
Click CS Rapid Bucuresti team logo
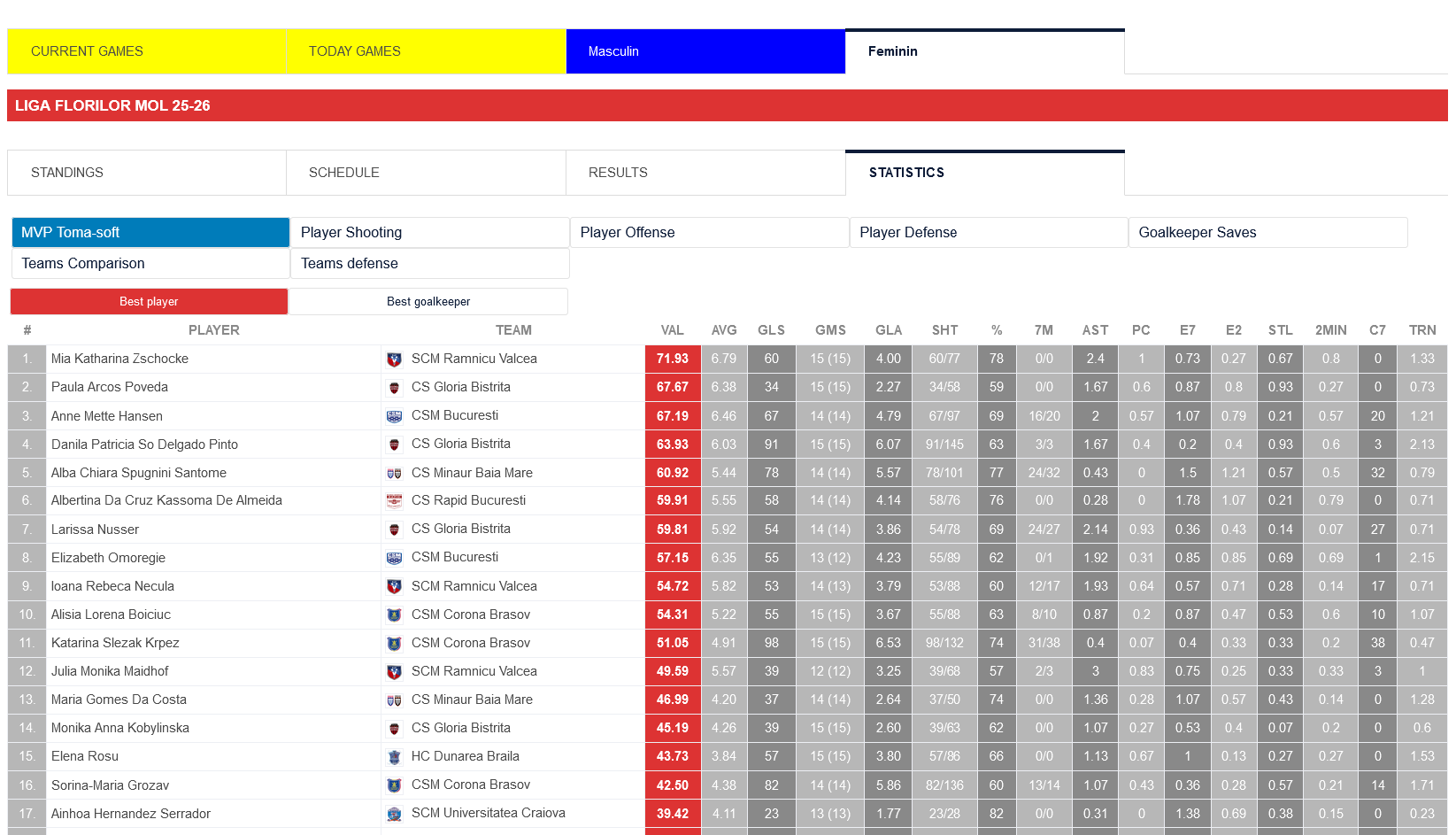395,501
